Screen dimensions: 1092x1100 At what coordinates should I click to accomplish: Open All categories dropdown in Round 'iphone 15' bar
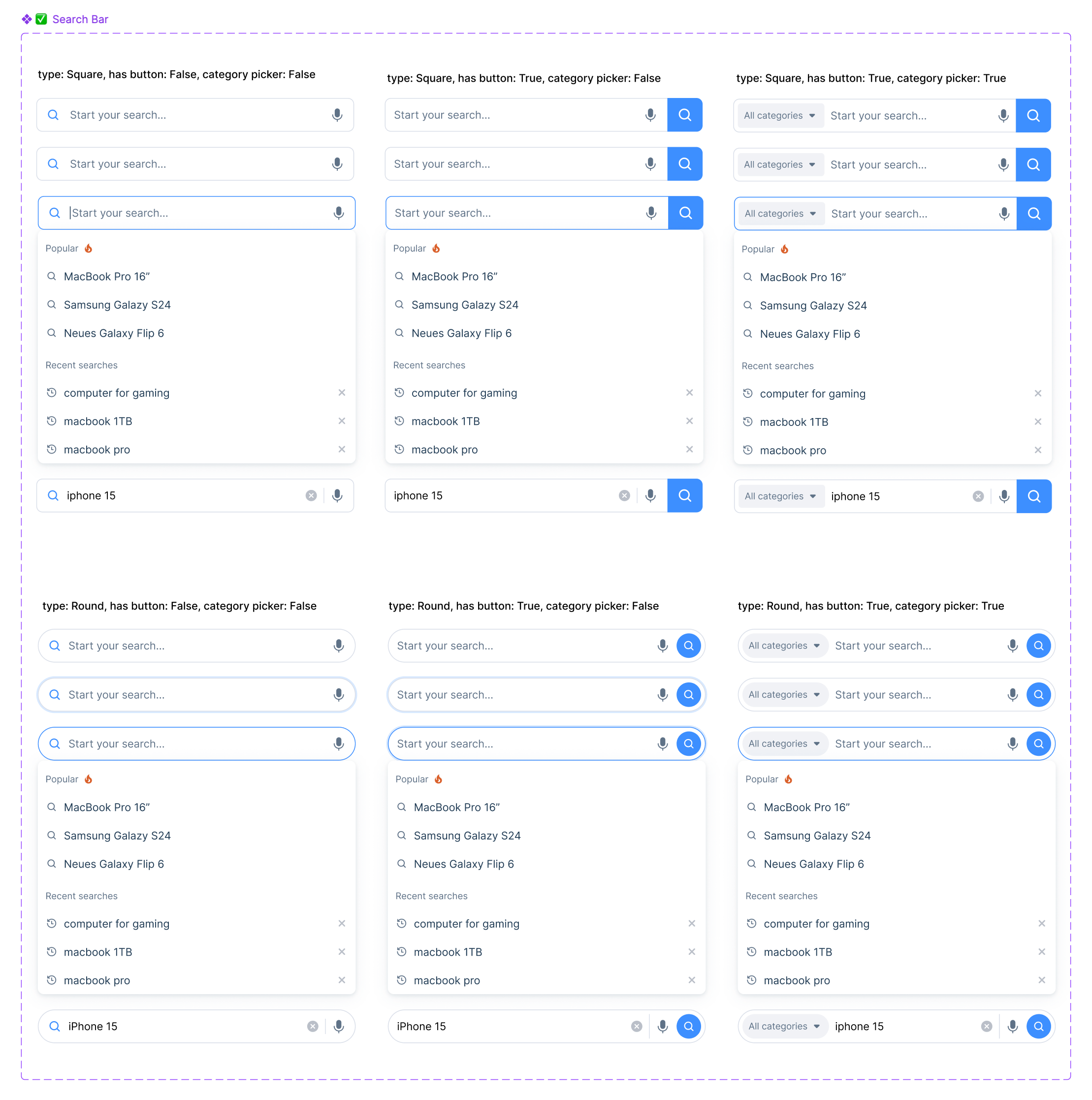784,1026
